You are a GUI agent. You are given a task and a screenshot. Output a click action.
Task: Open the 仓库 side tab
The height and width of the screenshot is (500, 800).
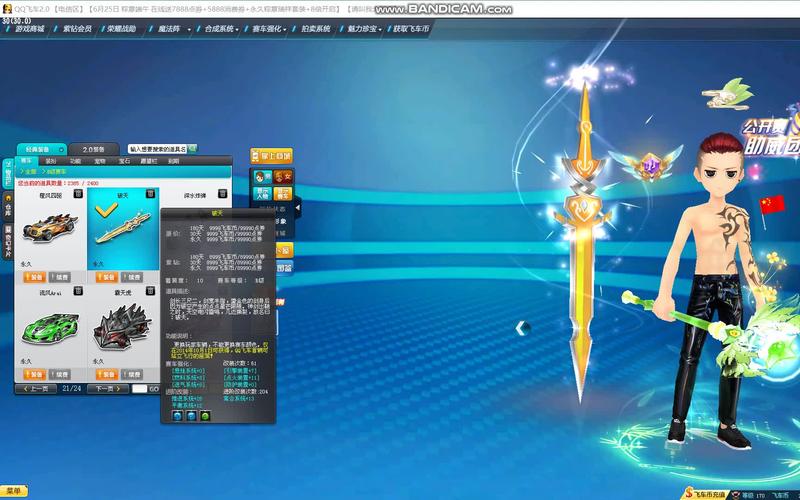pos(8,205)
